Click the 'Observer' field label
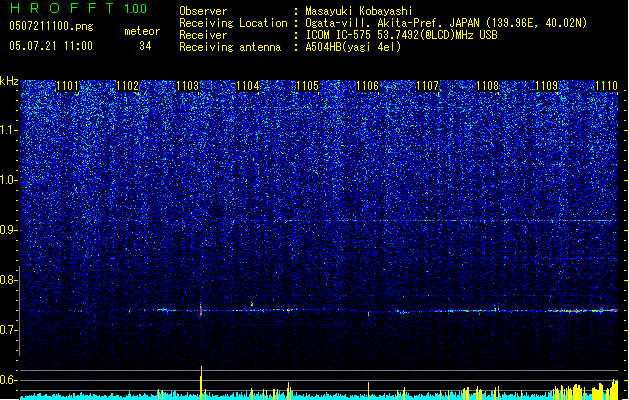This screenshot has width=629, height=400. pos(203,11)
